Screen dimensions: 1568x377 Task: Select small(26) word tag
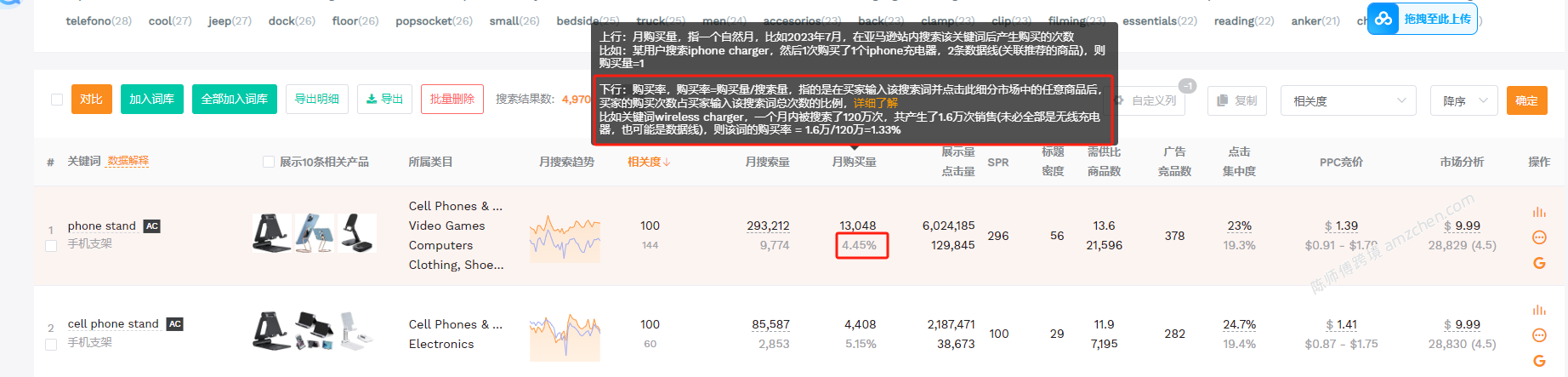[514, 20]
